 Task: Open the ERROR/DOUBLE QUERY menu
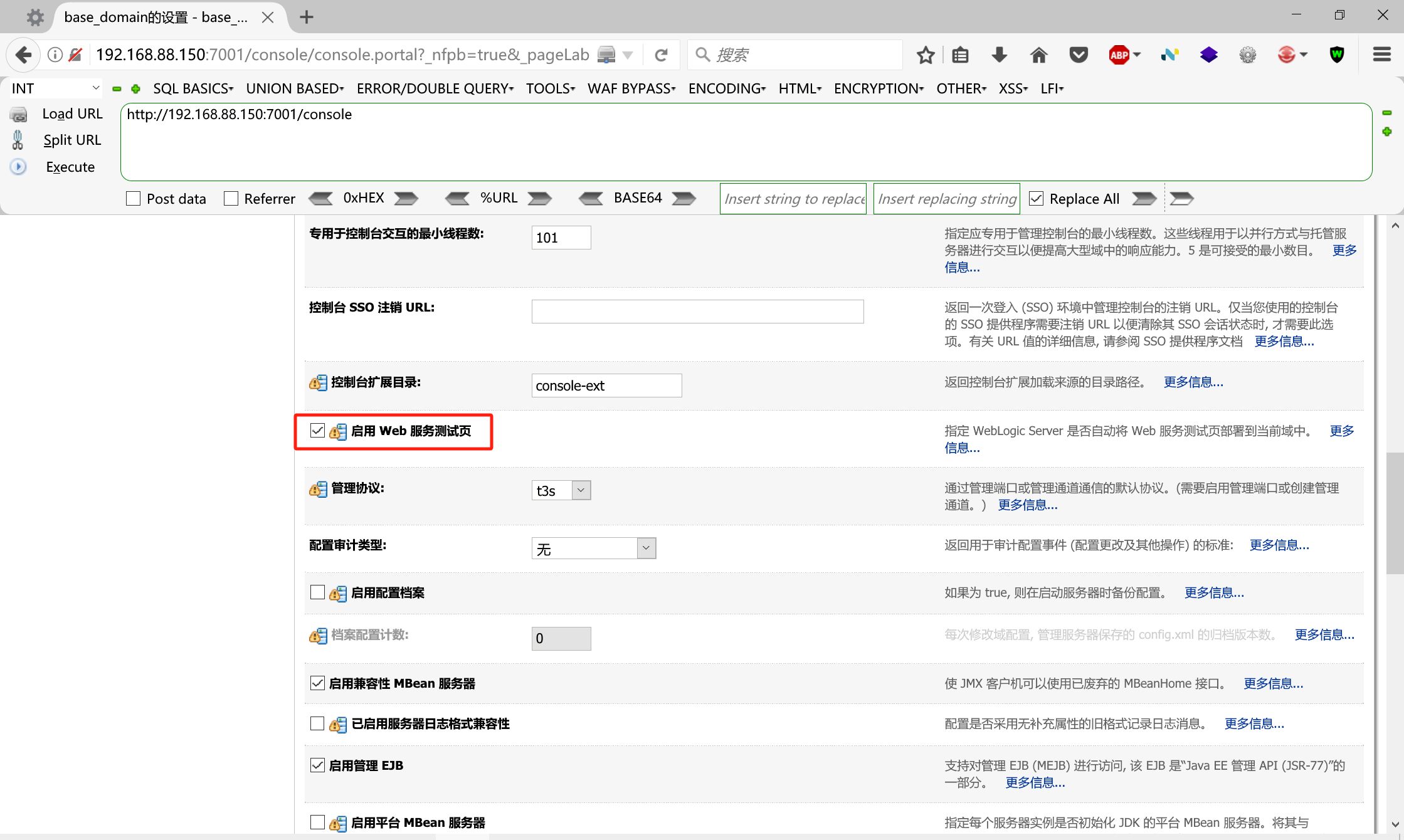point(435,88)
